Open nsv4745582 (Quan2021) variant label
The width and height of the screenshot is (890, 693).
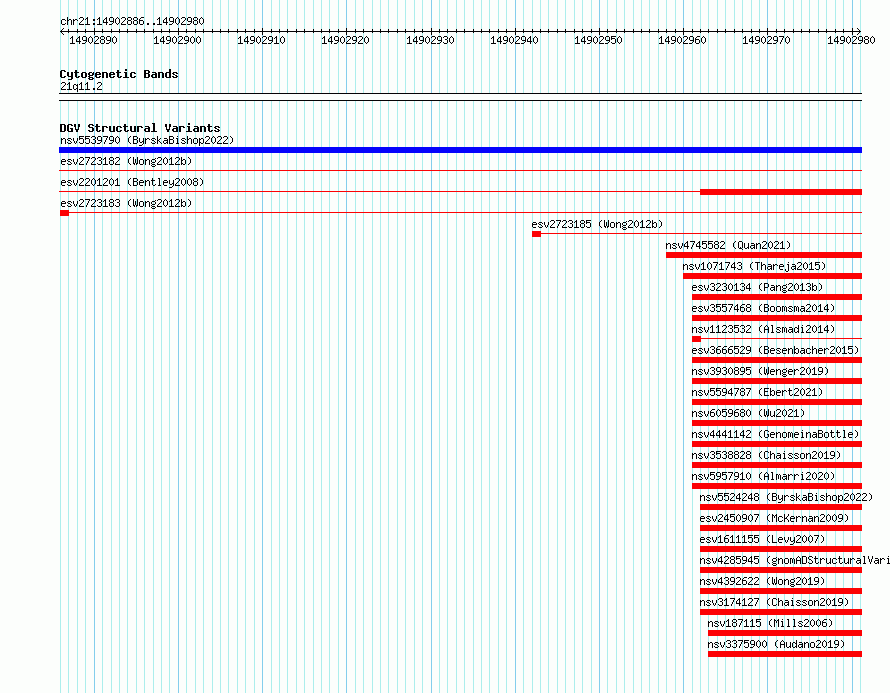pos(728,245)
